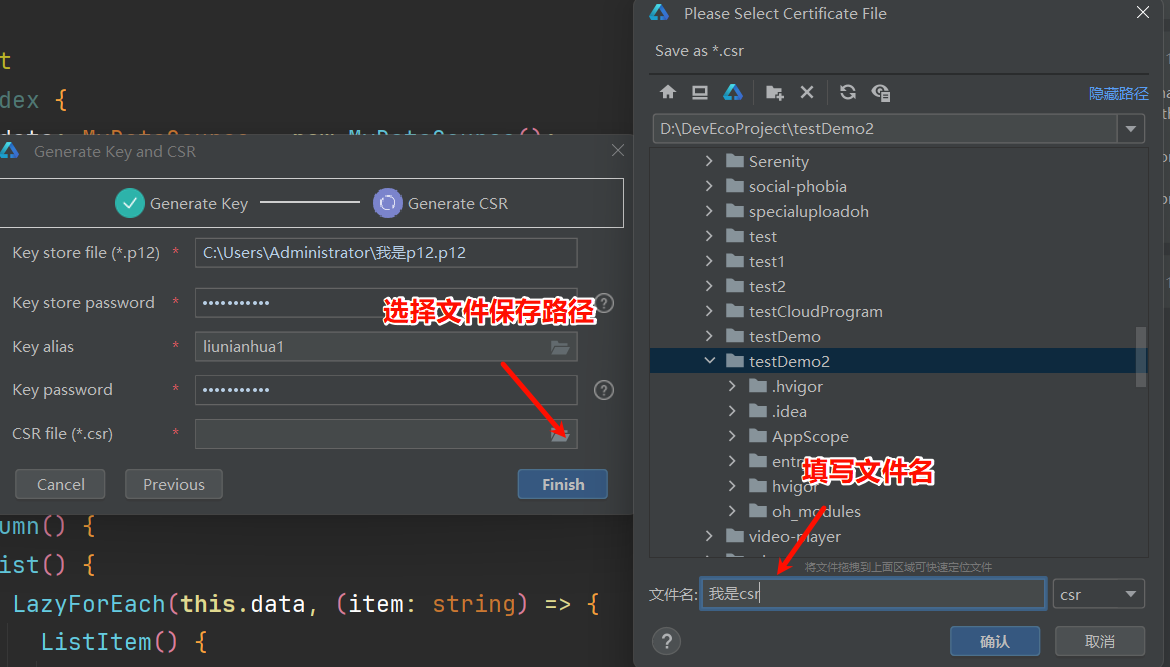
Task: Collapse the testDemo2 folder
Action: point(709,361)
